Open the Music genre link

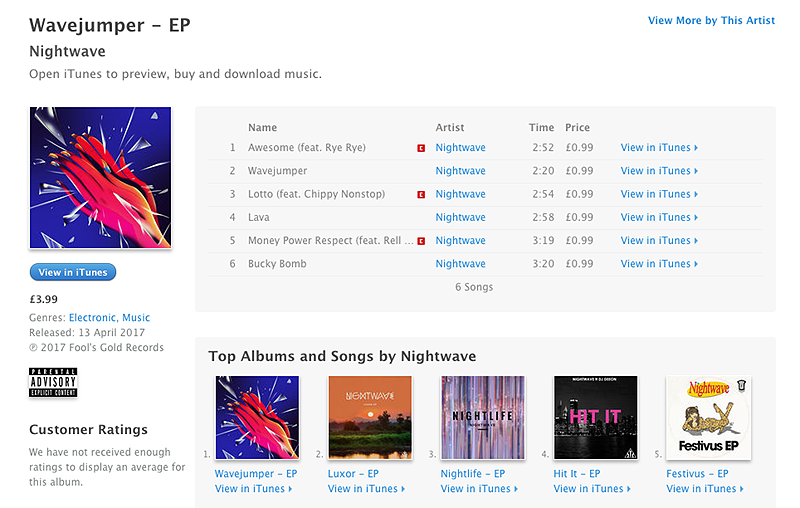coord(136,317)
